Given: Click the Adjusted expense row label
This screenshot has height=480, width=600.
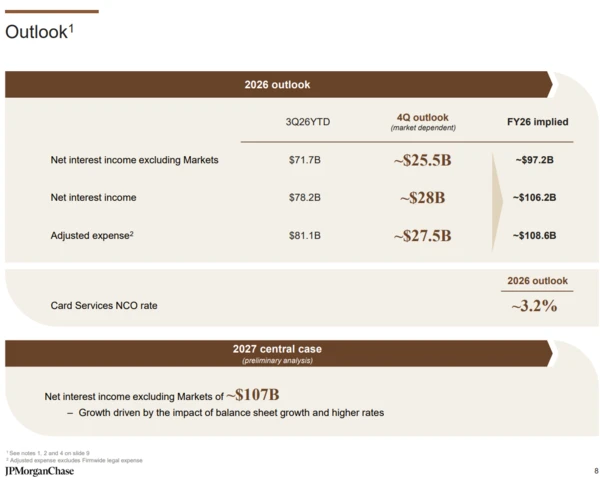Looking at the screenshot, I should click(92, 235).
